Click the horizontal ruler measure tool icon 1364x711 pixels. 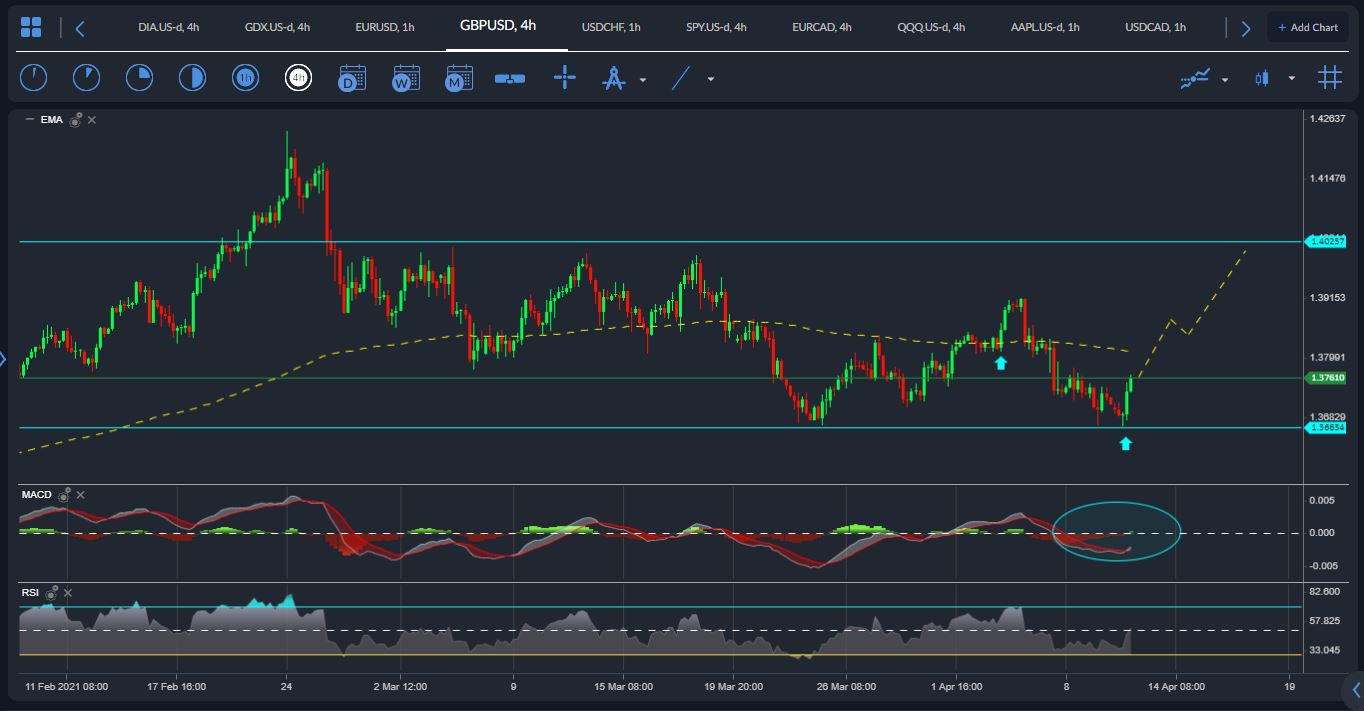click(x=510, y=78)
